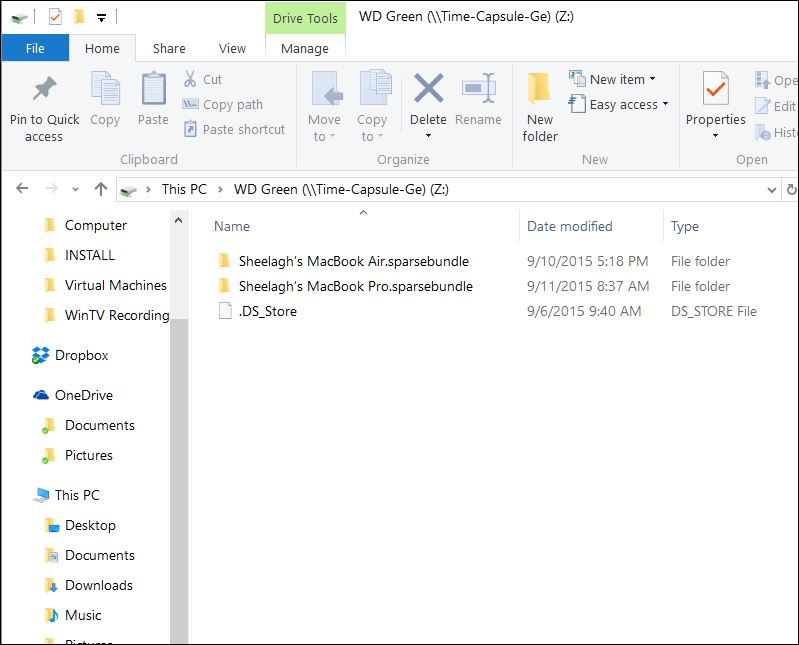Click the navigation pane scrollbar thumb
This screenshot has width=799, height=645.
[x=179, y=479]
